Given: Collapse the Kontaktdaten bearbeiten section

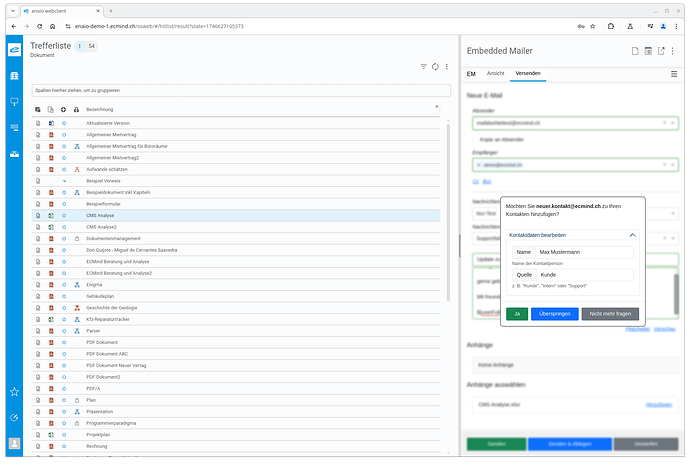Looking at the screenshot, I should 632,235.
